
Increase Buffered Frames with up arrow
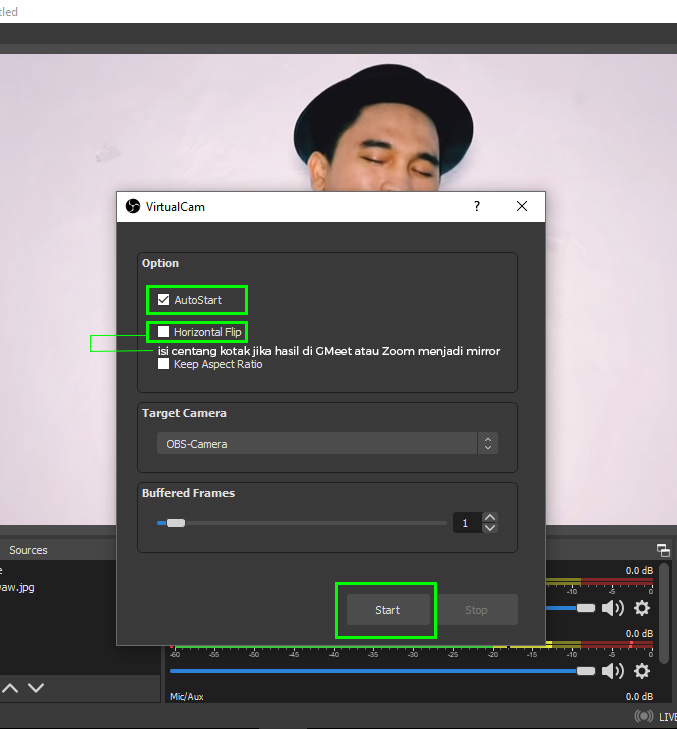[490, 517]
